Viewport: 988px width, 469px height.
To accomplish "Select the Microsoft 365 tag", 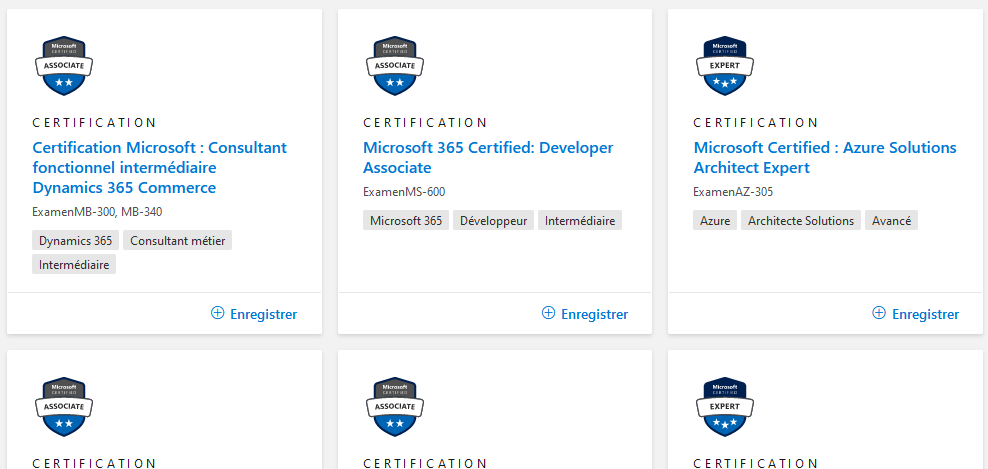I will [406, 221].
